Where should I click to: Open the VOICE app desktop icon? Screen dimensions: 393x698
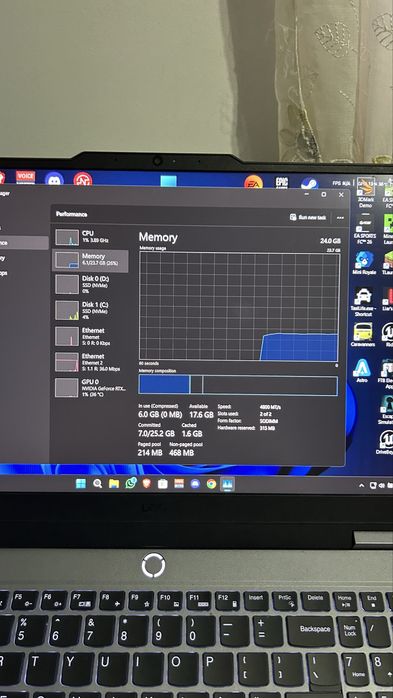(25, 177)
